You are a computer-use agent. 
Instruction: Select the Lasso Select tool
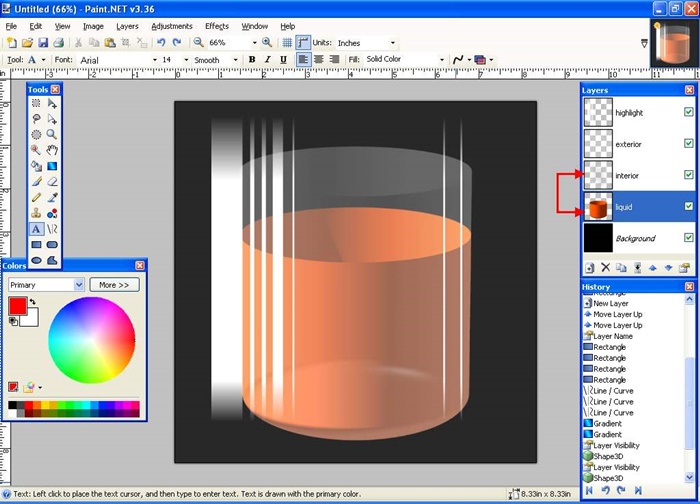point(36,119)
